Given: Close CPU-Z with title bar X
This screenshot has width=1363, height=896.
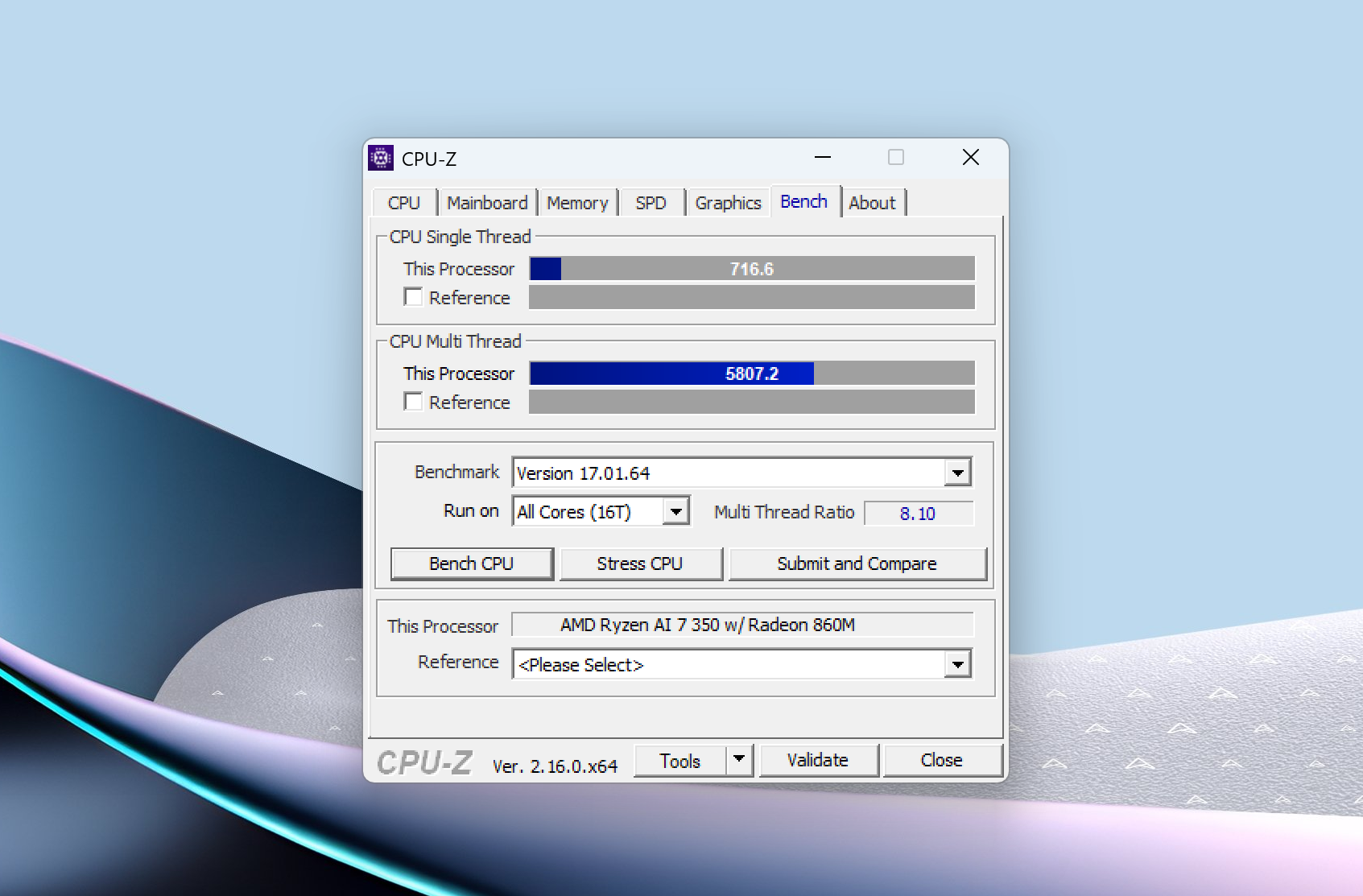Looking at the screenshot, I should click(x=971, y=158).
